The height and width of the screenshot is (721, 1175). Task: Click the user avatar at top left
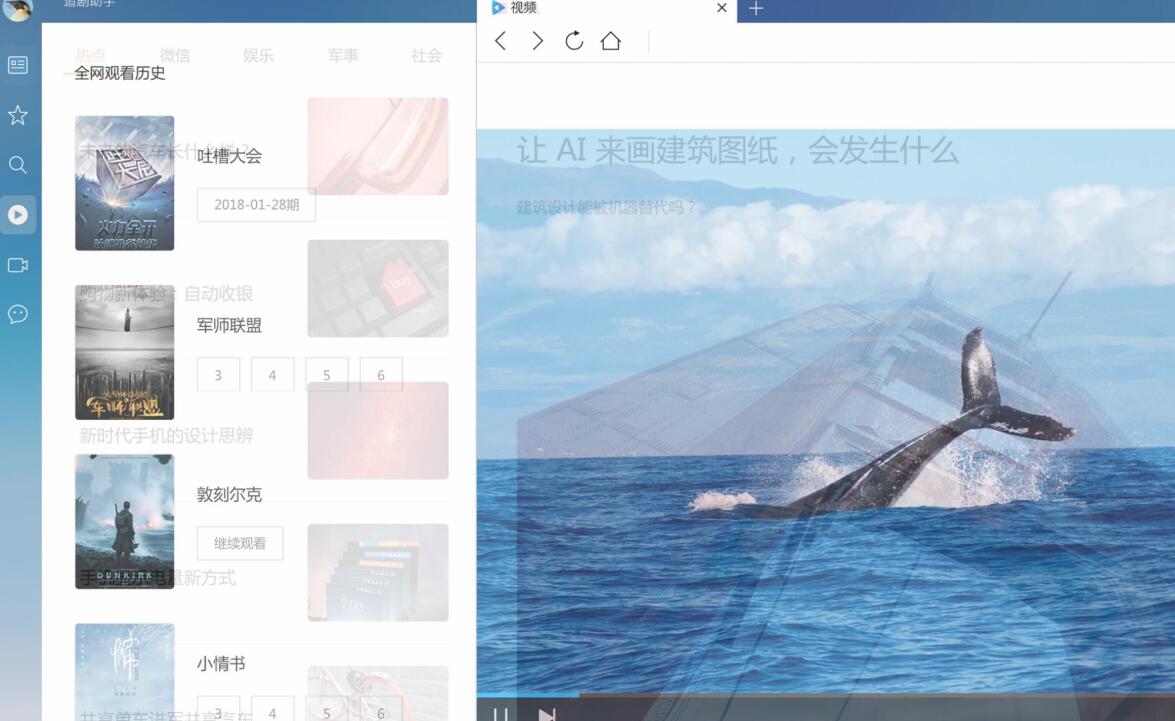17,9
